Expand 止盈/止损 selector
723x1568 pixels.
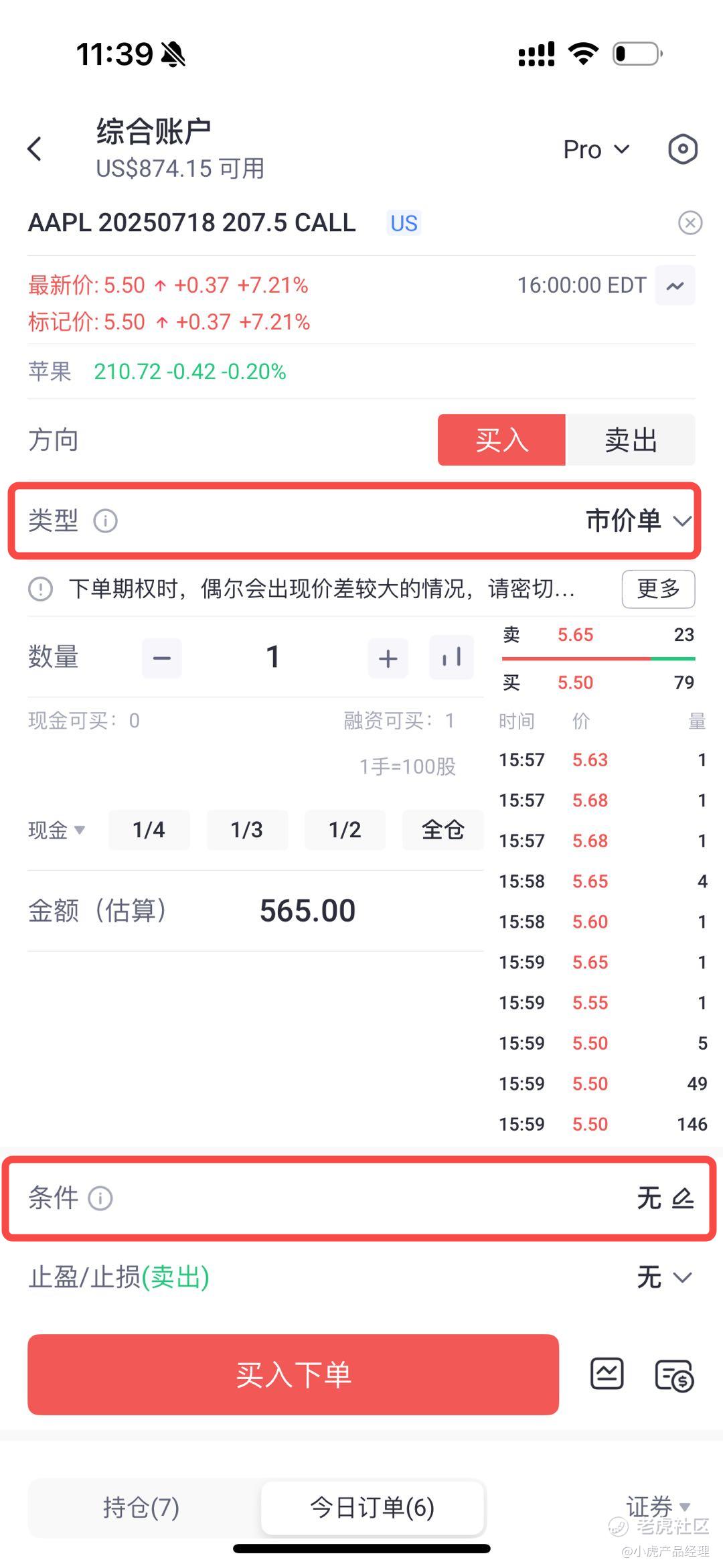[x=664, y=1277]
